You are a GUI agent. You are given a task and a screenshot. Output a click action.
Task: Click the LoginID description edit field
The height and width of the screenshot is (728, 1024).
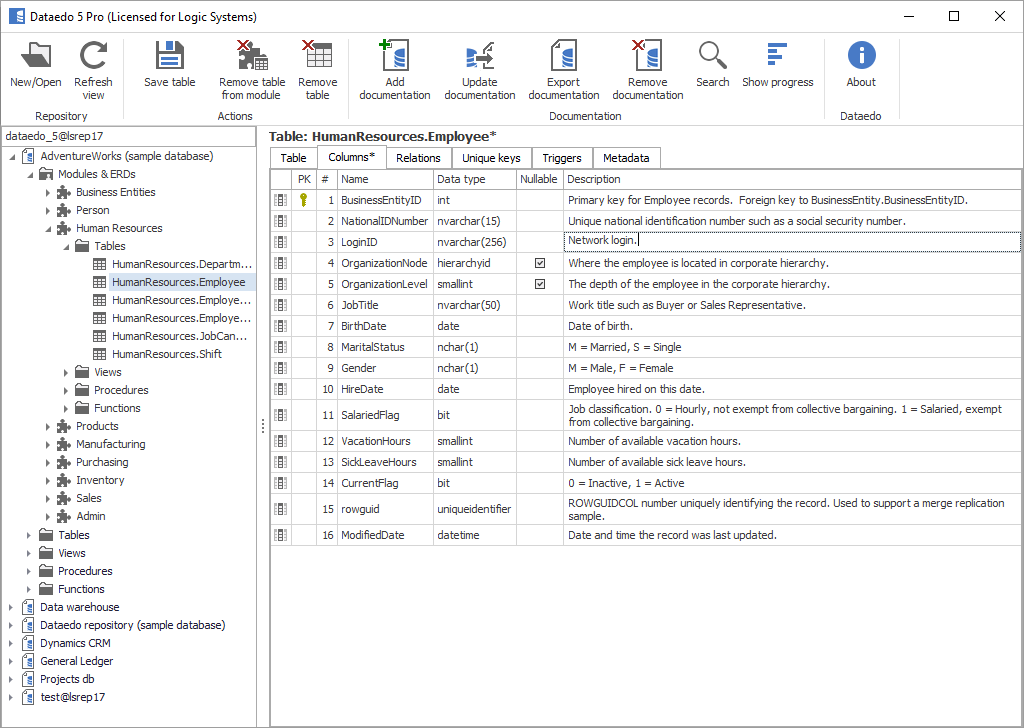(792, 242)
